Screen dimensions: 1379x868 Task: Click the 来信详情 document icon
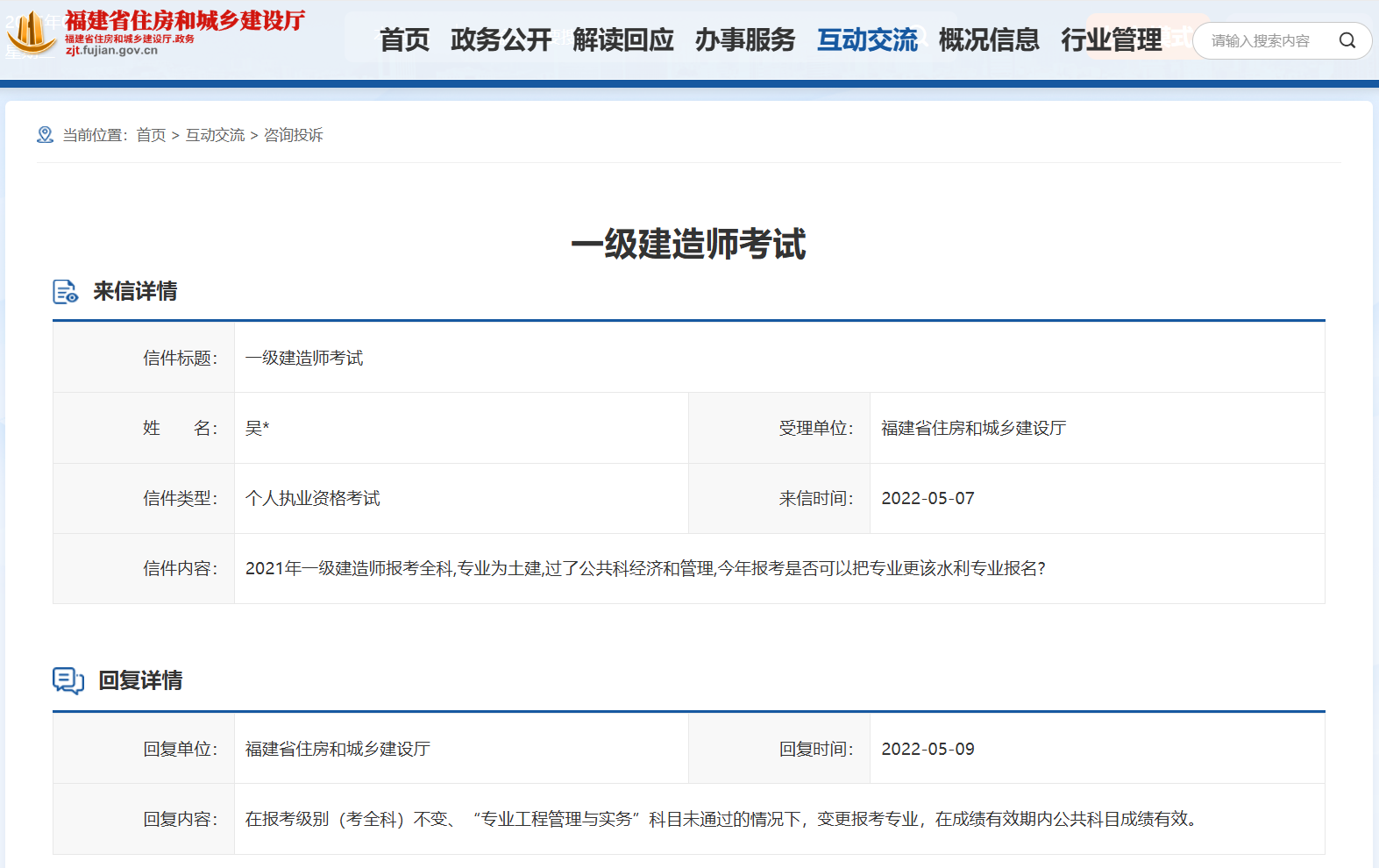(x=66, y=291)
